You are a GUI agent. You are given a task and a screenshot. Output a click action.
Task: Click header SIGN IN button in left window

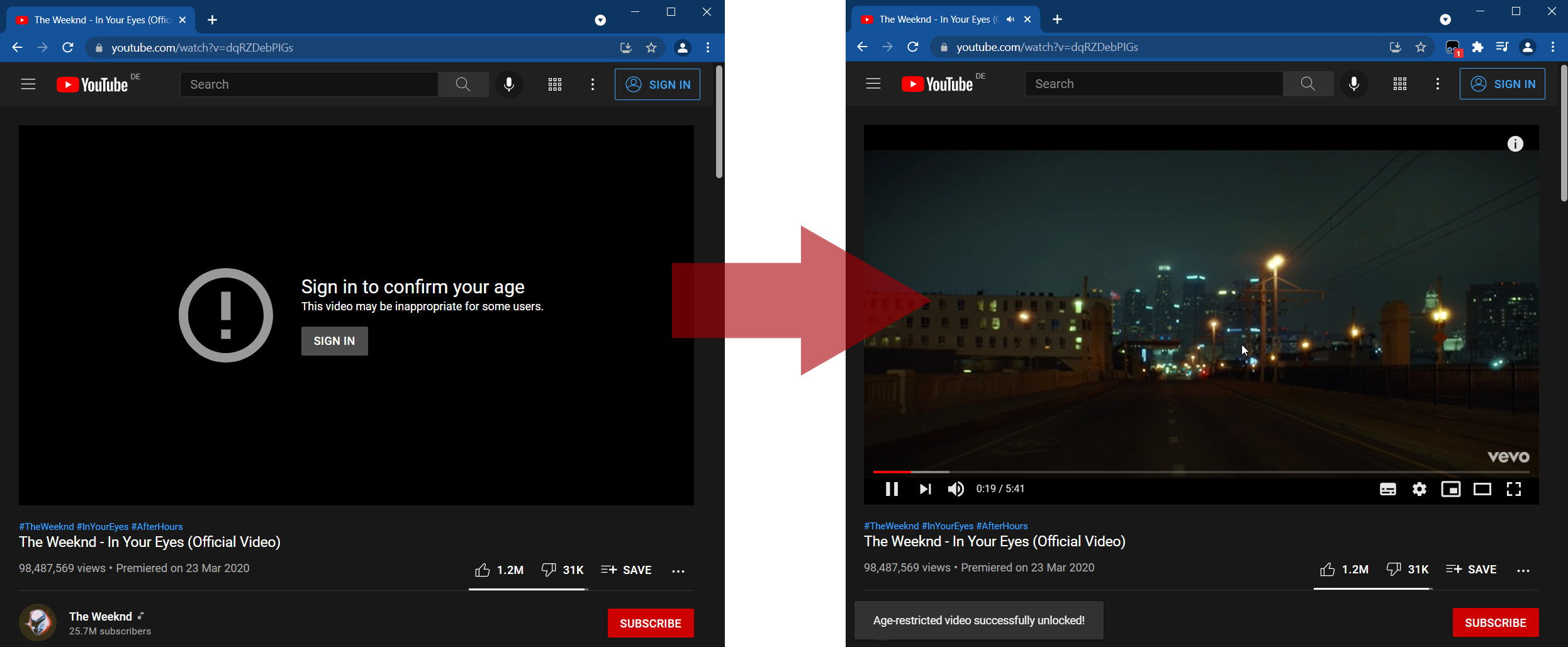[x=658, y=84]
